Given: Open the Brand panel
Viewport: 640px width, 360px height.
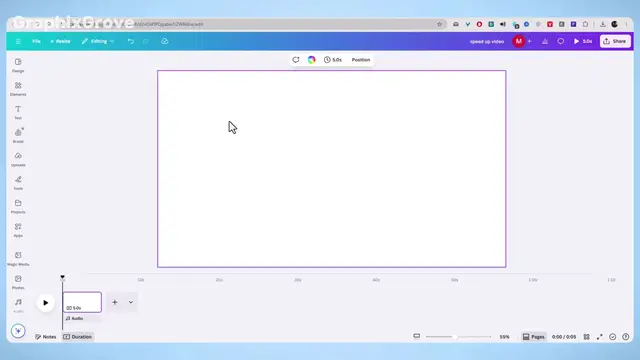Looking at the screenshot, I should click(18, 136).
